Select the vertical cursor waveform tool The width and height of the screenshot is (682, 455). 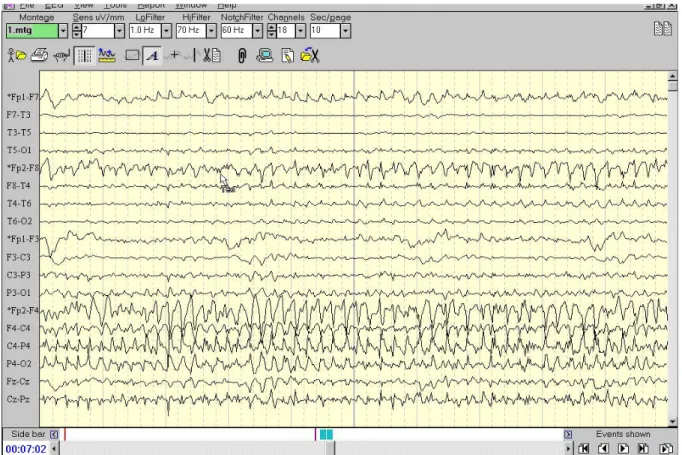192,56
